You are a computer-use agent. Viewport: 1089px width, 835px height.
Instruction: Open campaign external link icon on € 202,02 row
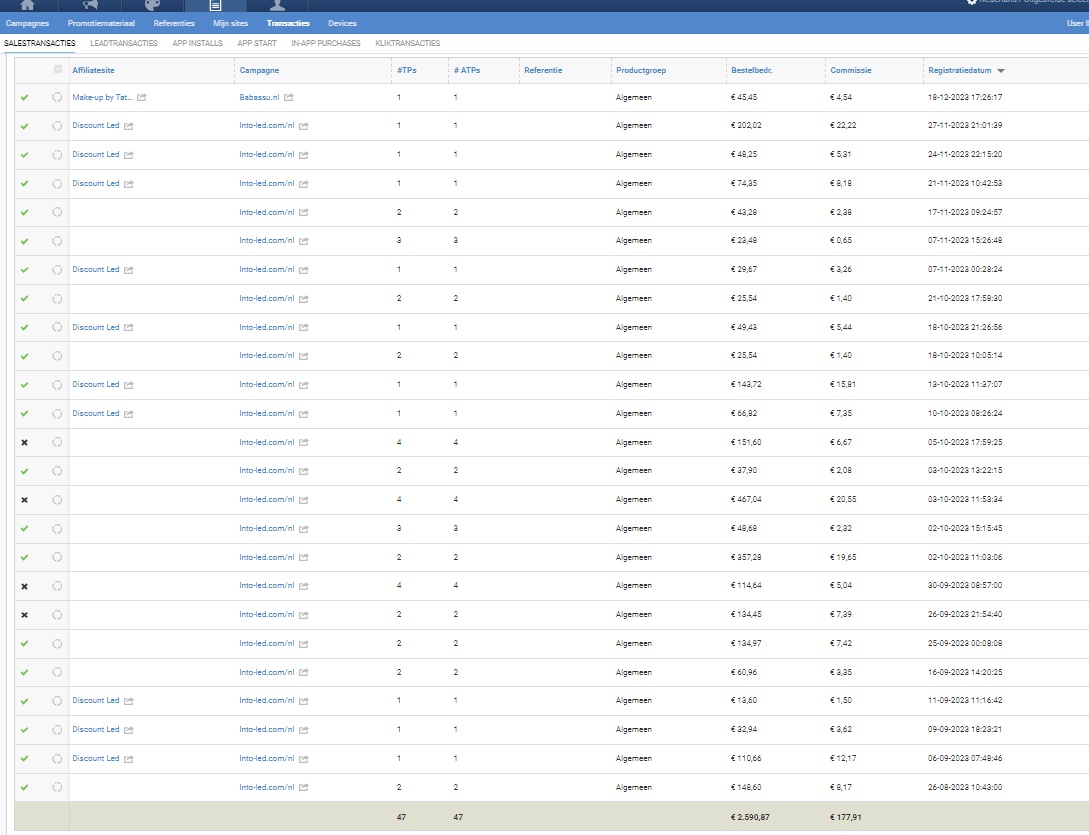pos(304,126)
